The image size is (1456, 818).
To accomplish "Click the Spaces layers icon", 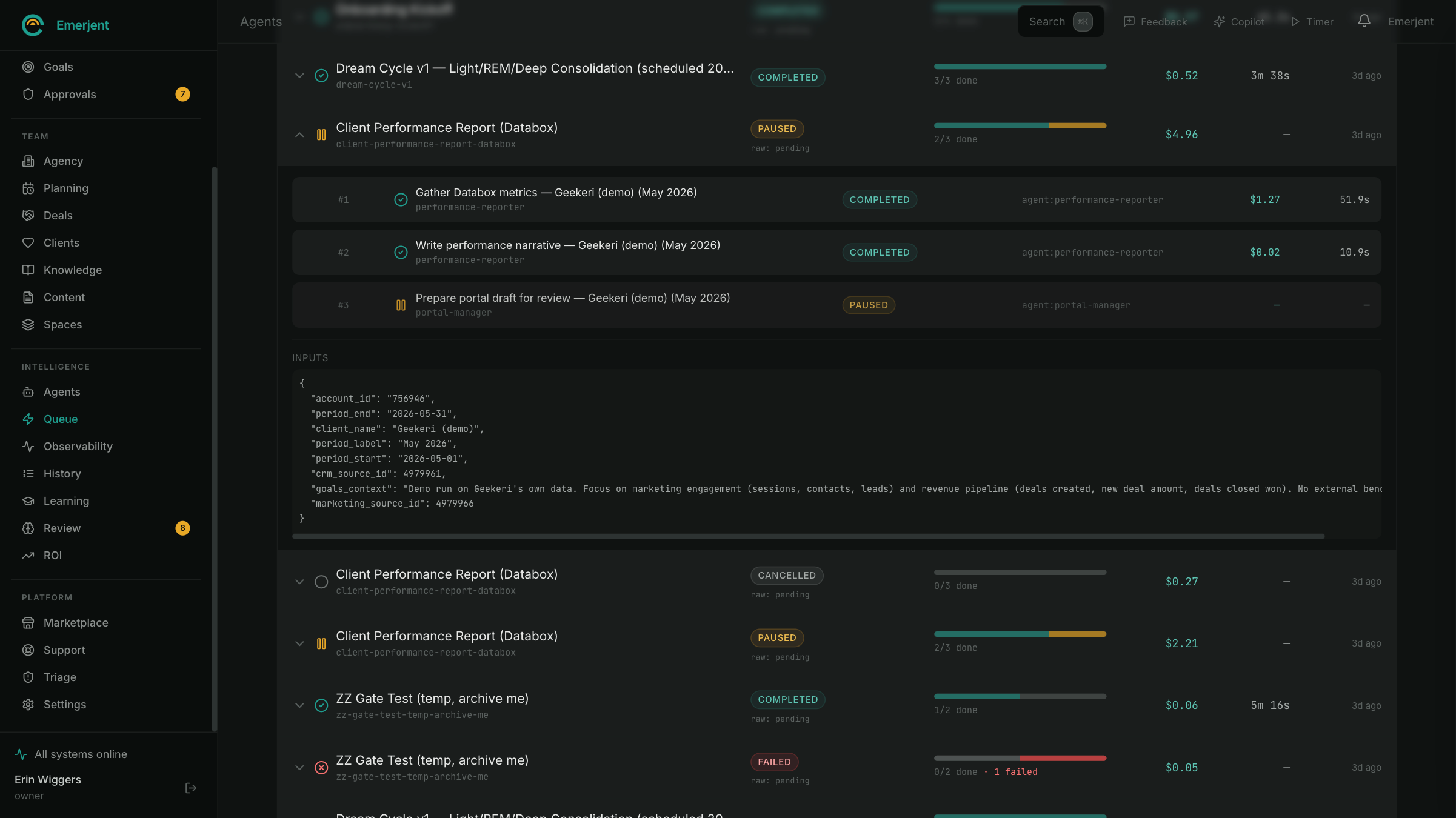I will (28, 324).
